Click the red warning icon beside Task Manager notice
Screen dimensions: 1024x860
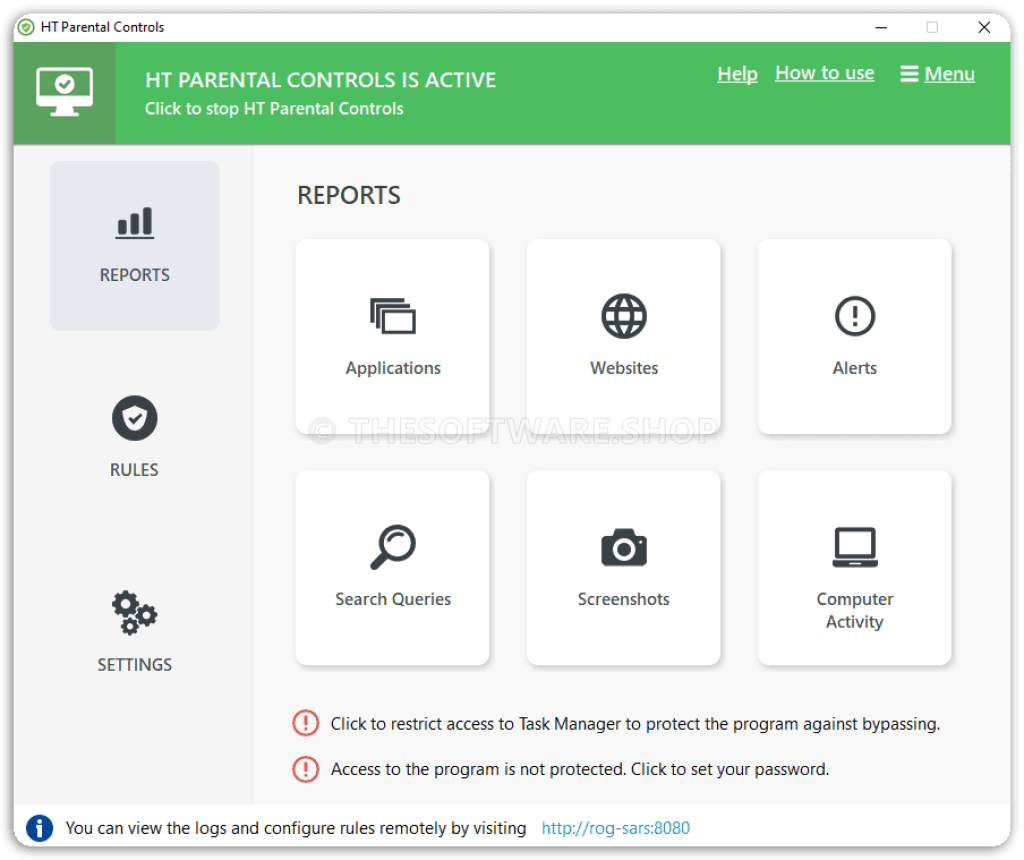click(x=305, y=723)
